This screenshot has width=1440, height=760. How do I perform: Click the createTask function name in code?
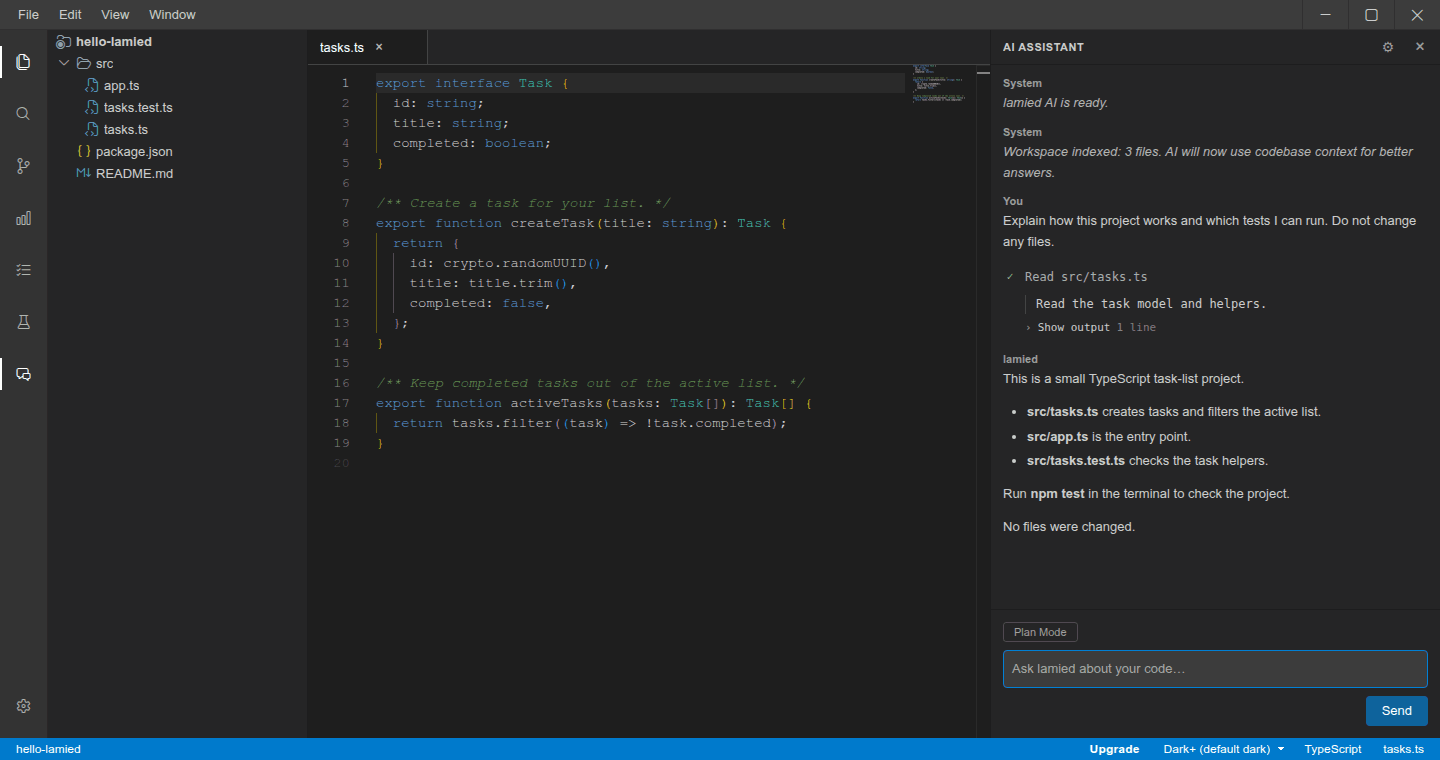coord(553,223)
